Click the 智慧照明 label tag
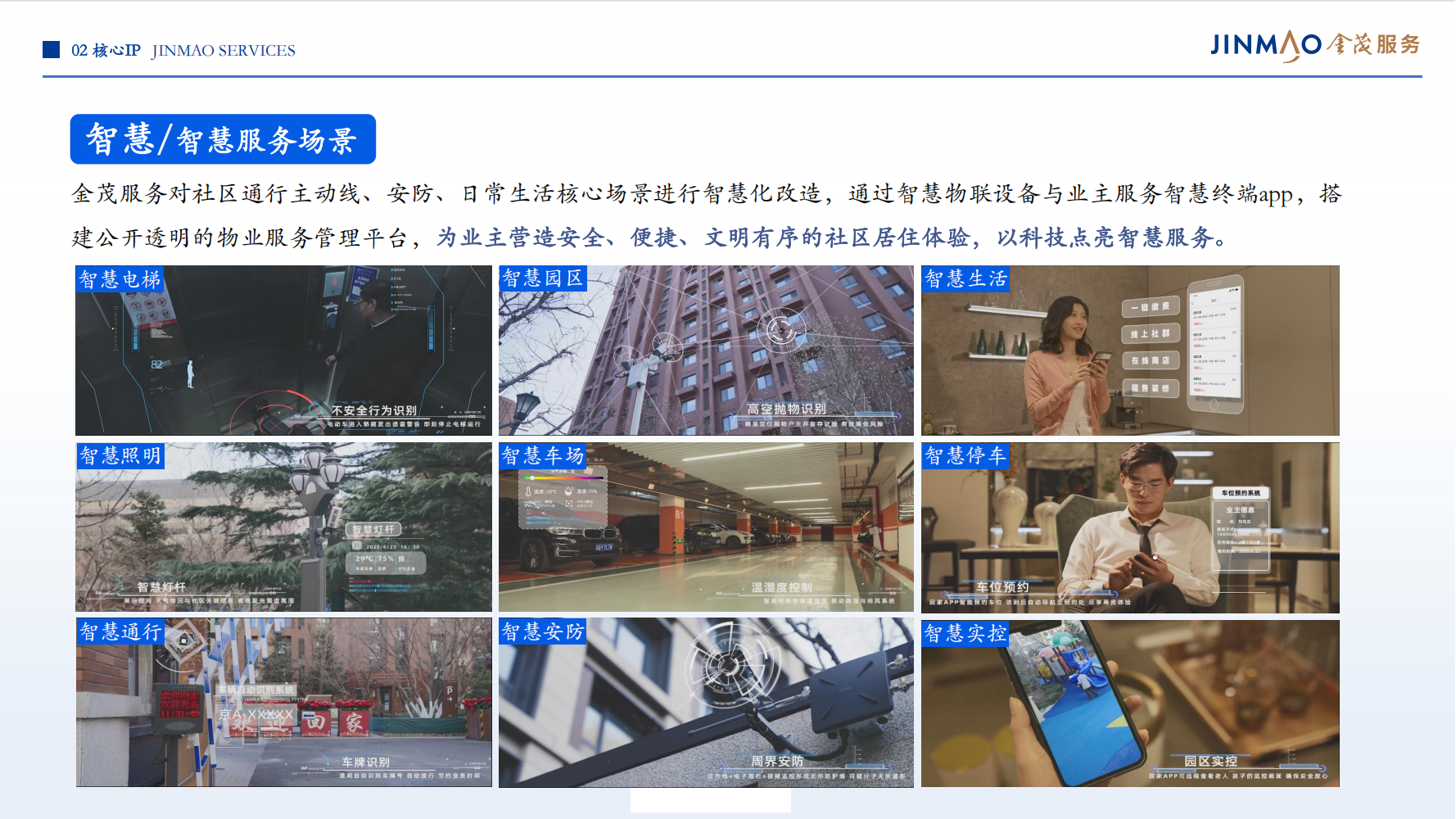 pos(120,455)
